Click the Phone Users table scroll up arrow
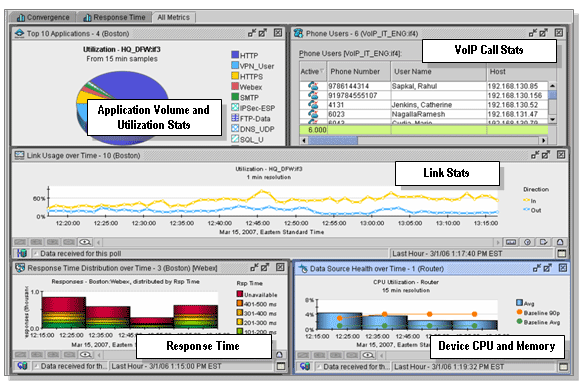This screenshot has height=387, width=584. [552, 86]
